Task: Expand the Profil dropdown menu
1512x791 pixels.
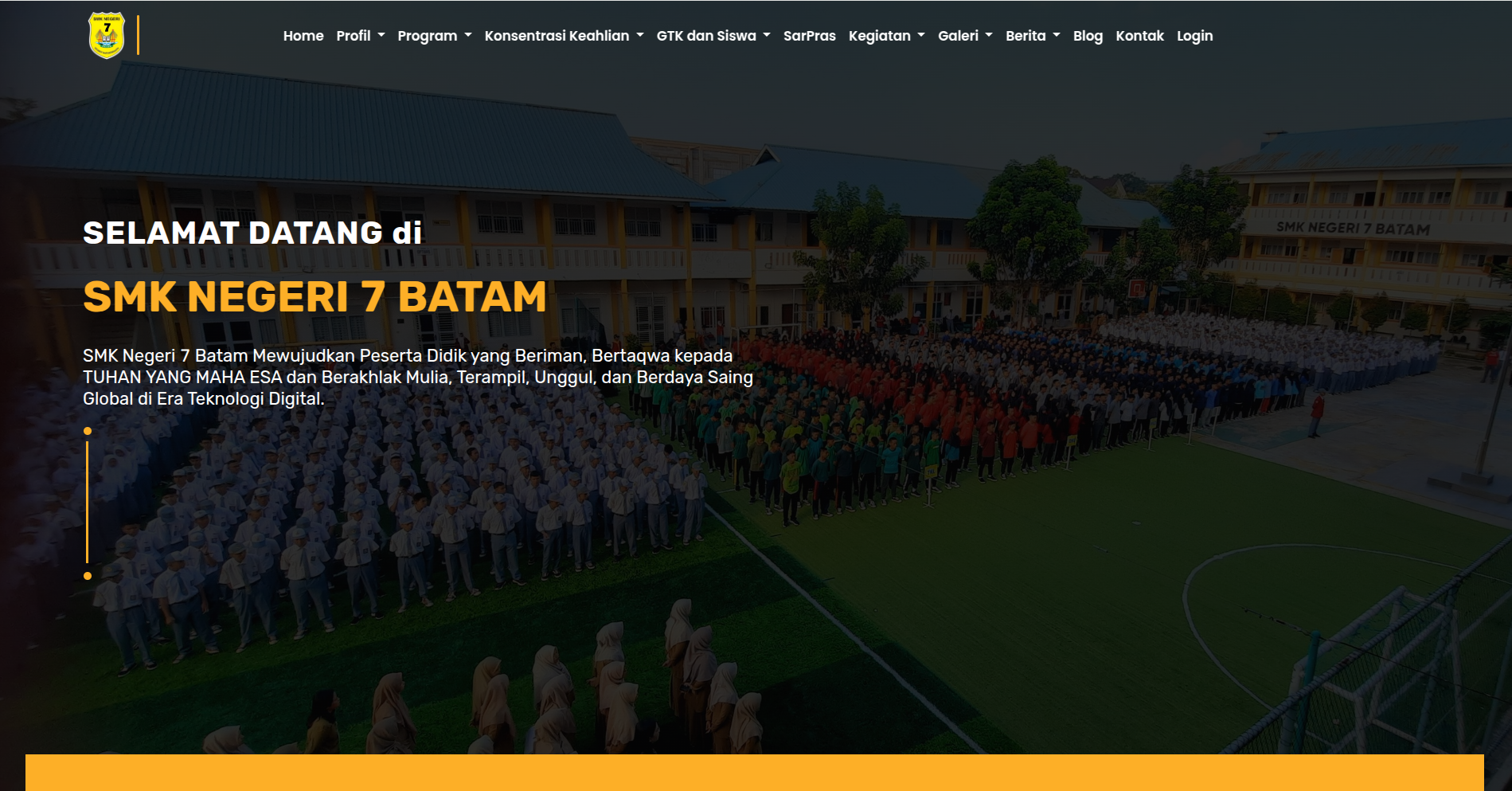Action: point(360,36)
